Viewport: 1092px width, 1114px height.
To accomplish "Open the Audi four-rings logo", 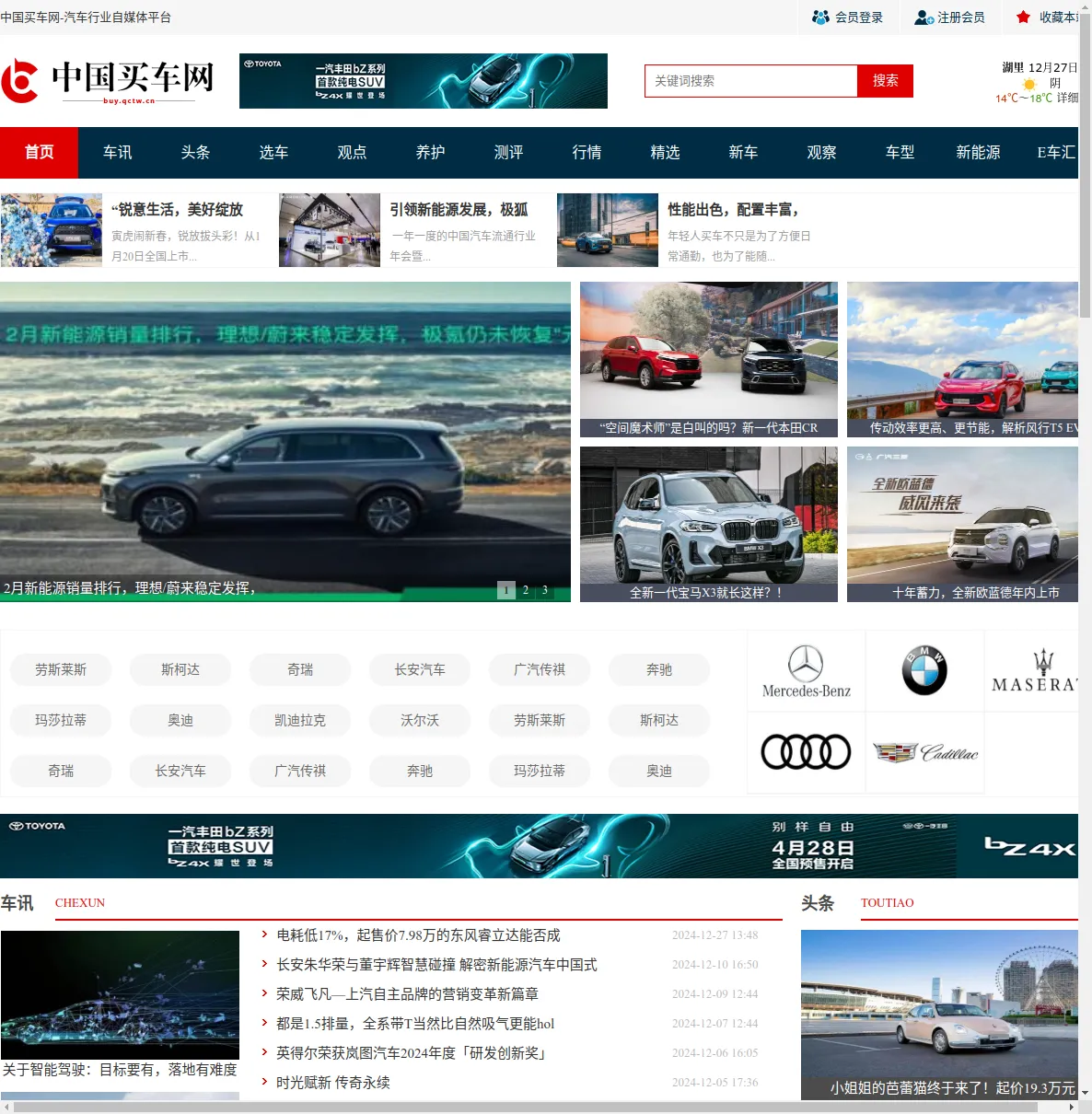I will [806, 752].
